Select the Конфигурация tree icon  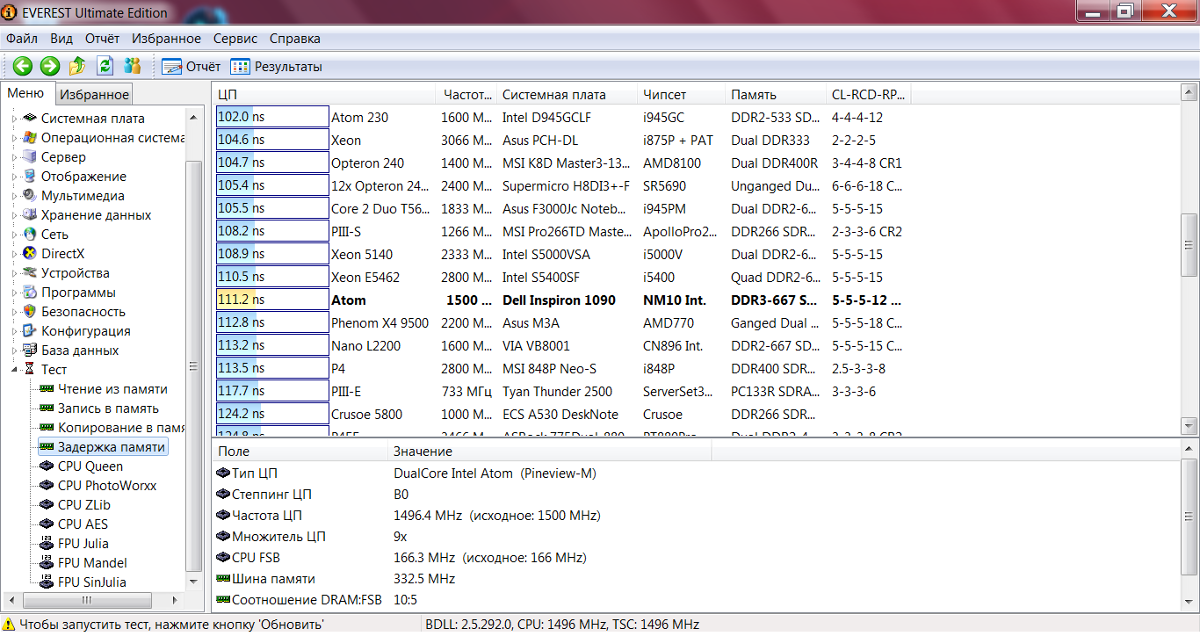[30, 331]
